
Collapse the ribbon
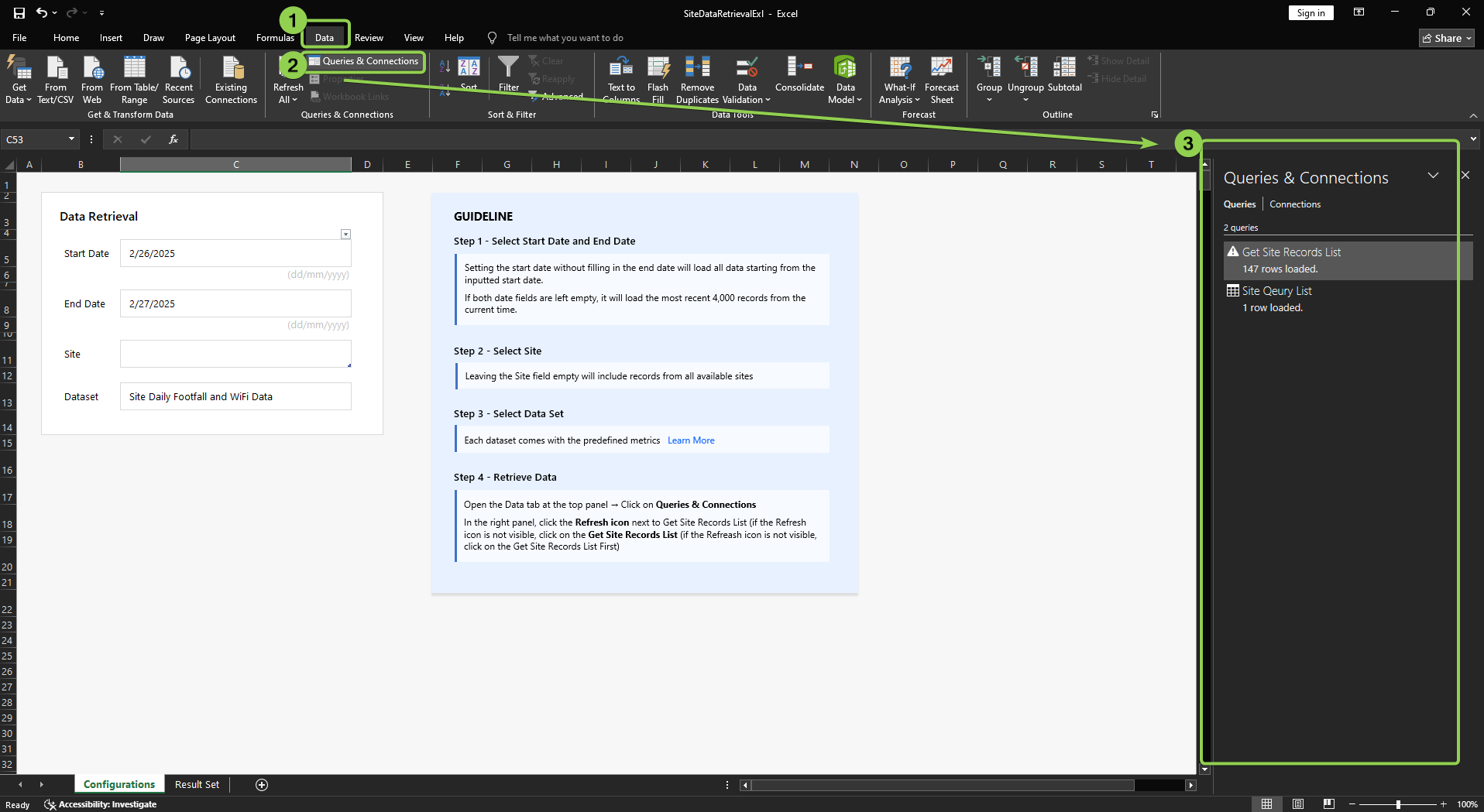(1473, 115)
